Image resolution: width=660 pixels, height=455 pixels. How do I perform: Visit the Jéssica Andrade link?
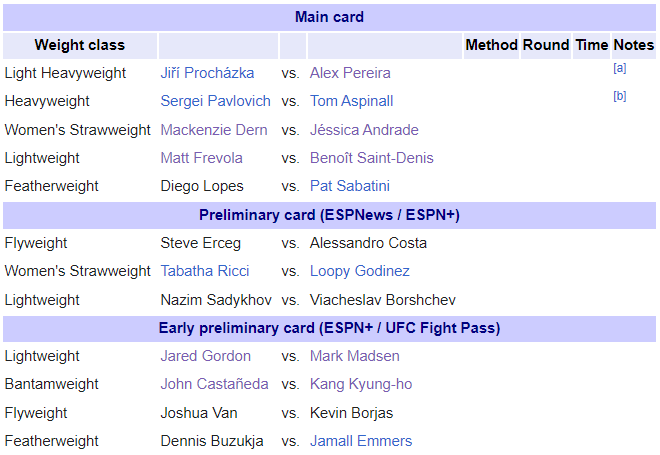[364, 130]
